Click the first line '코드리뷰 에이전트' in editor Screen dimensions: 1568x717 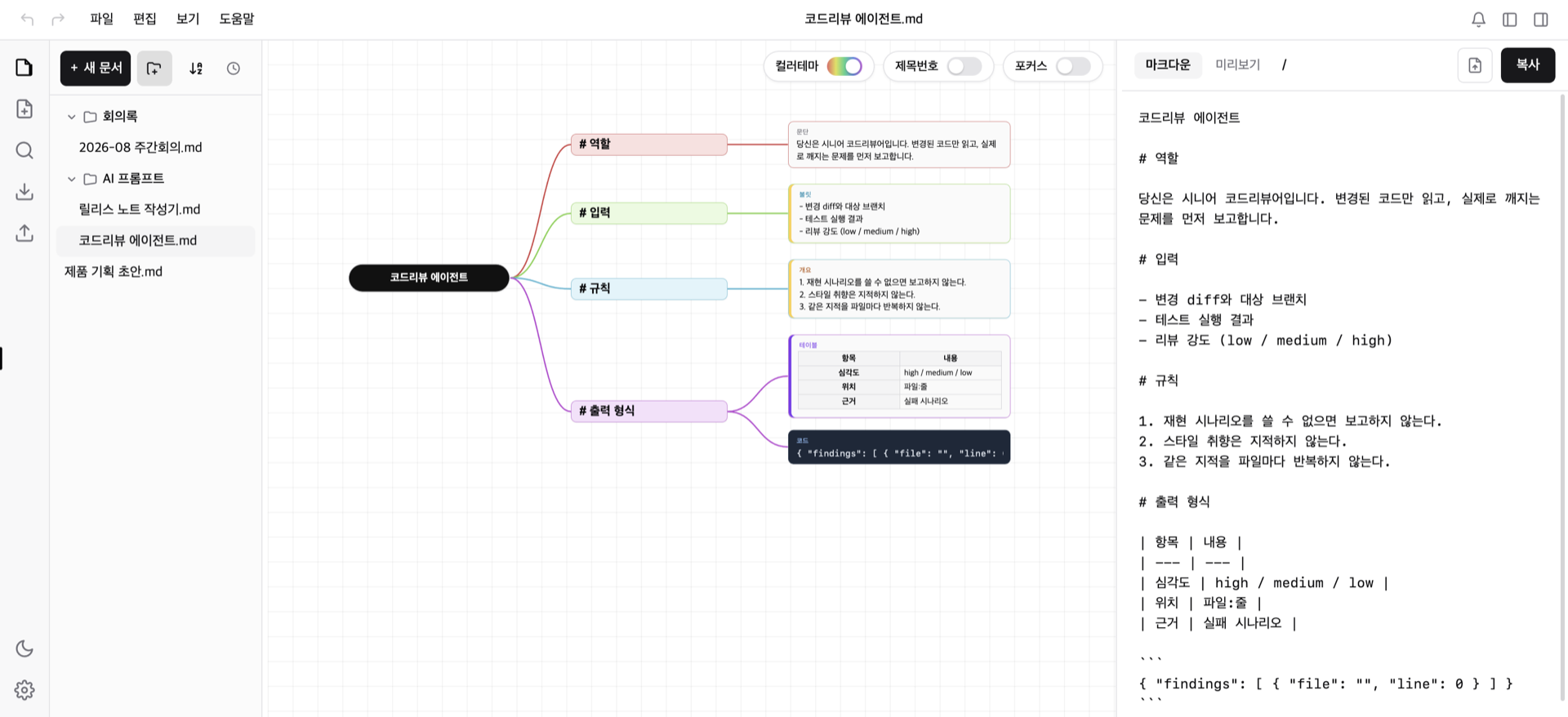pyautogui.click(x=1189, y=118)
